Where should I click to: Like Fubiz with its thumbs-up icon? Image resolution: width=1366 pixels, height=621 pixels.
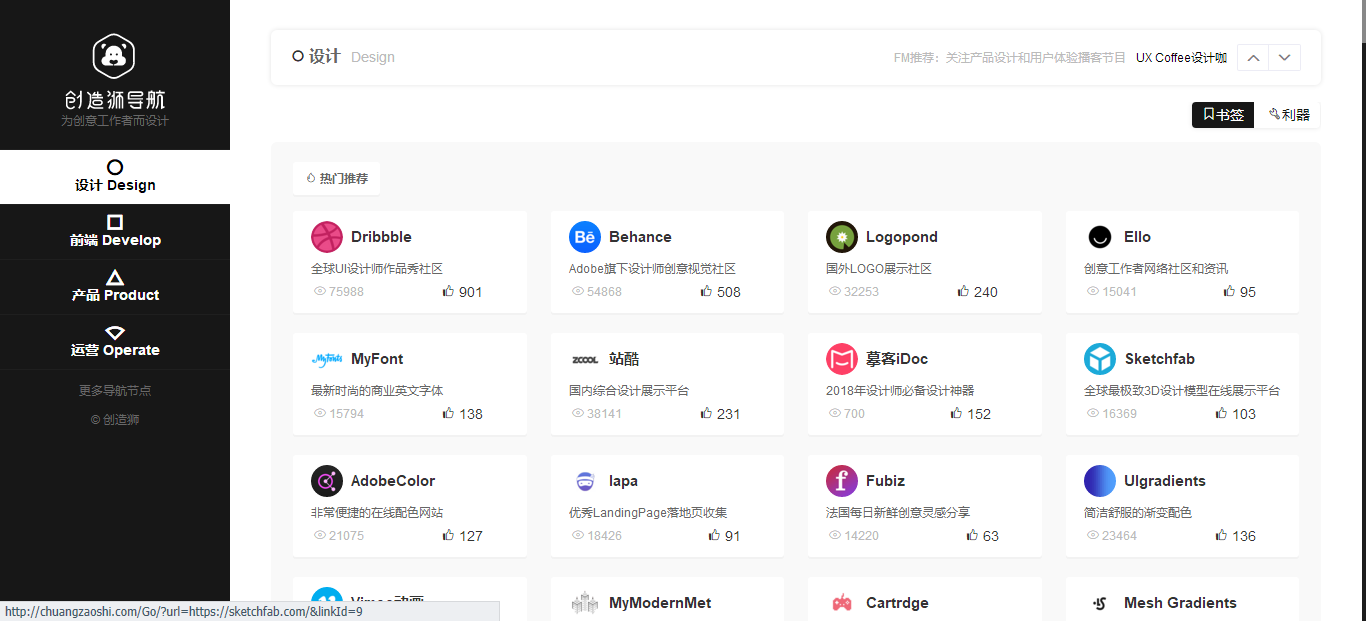972,535
